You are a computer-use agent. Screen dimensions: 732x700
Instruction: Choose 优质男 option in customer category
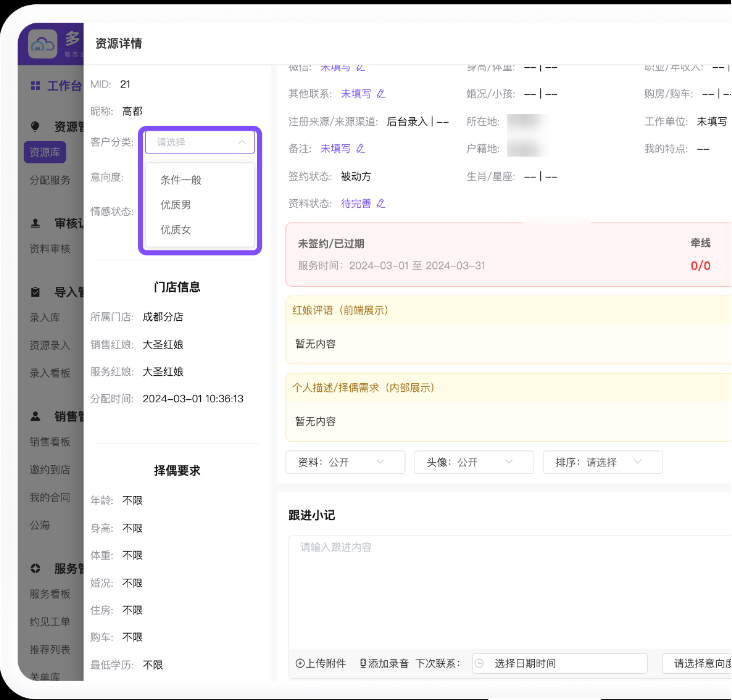point(176,205)
